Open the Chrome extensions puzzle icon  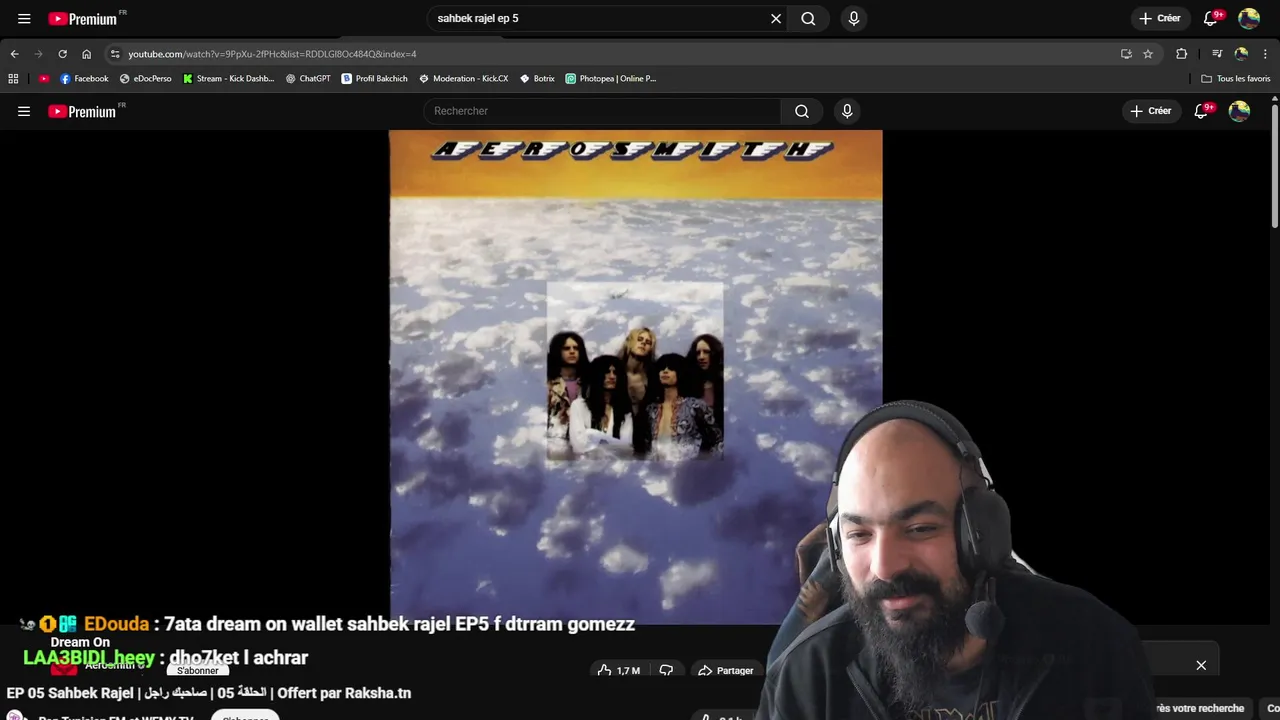[1182, 54]
